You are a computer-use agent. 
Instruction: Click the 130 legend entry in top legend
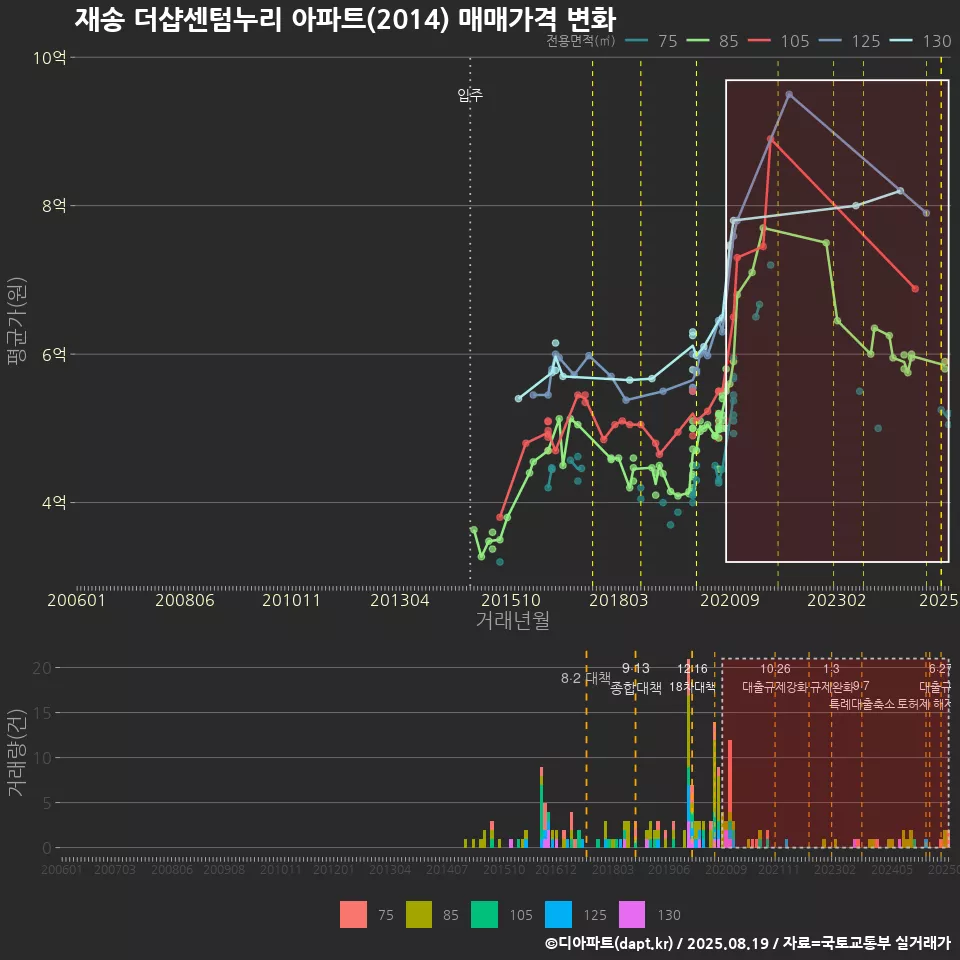click(921, 41)
